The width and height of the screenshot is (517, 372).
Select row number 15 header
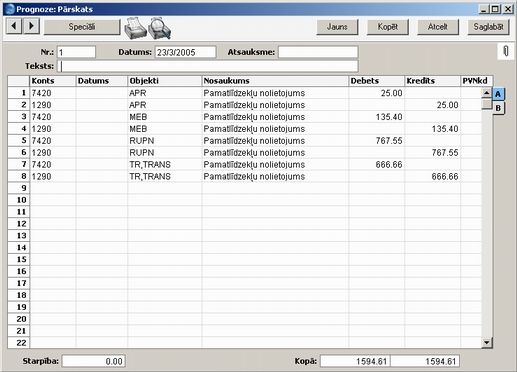19,259
